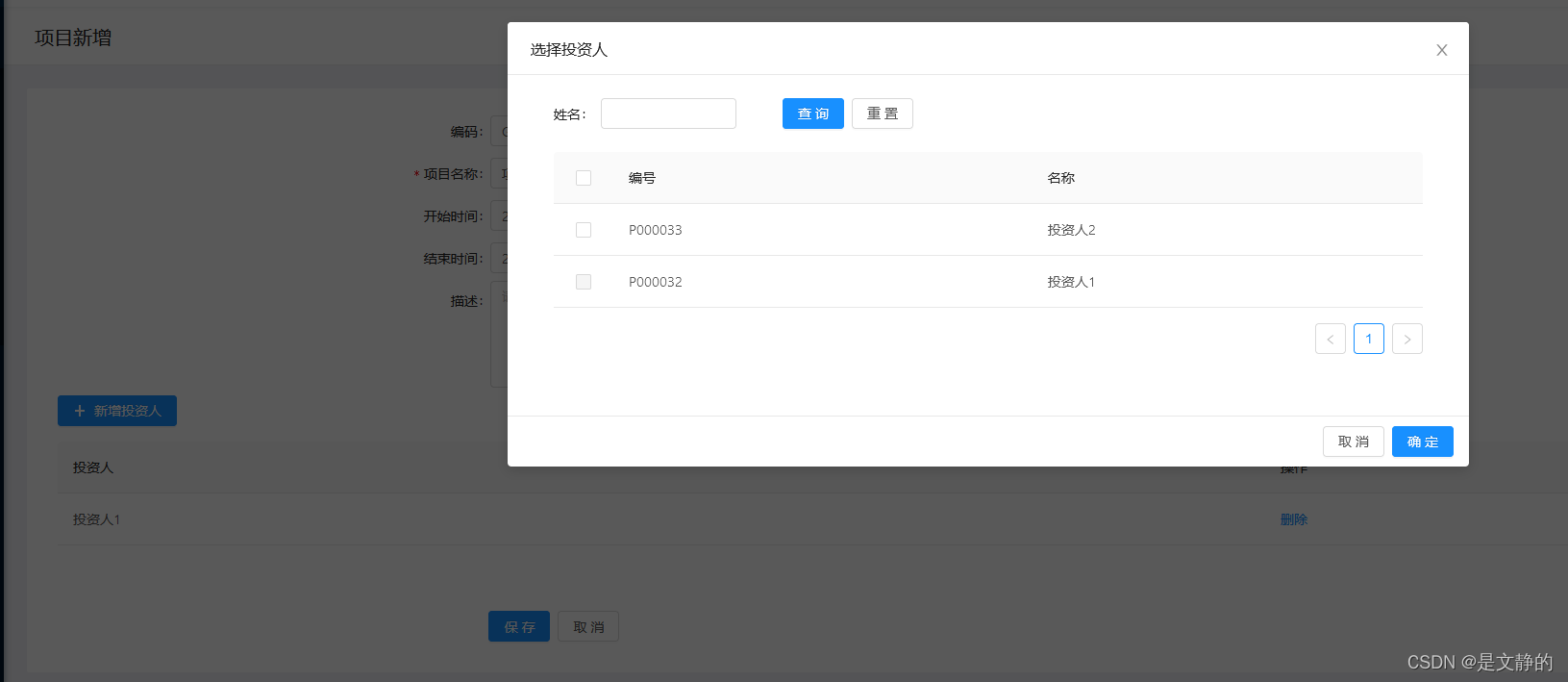Image resolution: width=1568 pixels, height=682 pixels.
Task: Click the 投资人2 name cell
Action: click(x=1071, y=230)
